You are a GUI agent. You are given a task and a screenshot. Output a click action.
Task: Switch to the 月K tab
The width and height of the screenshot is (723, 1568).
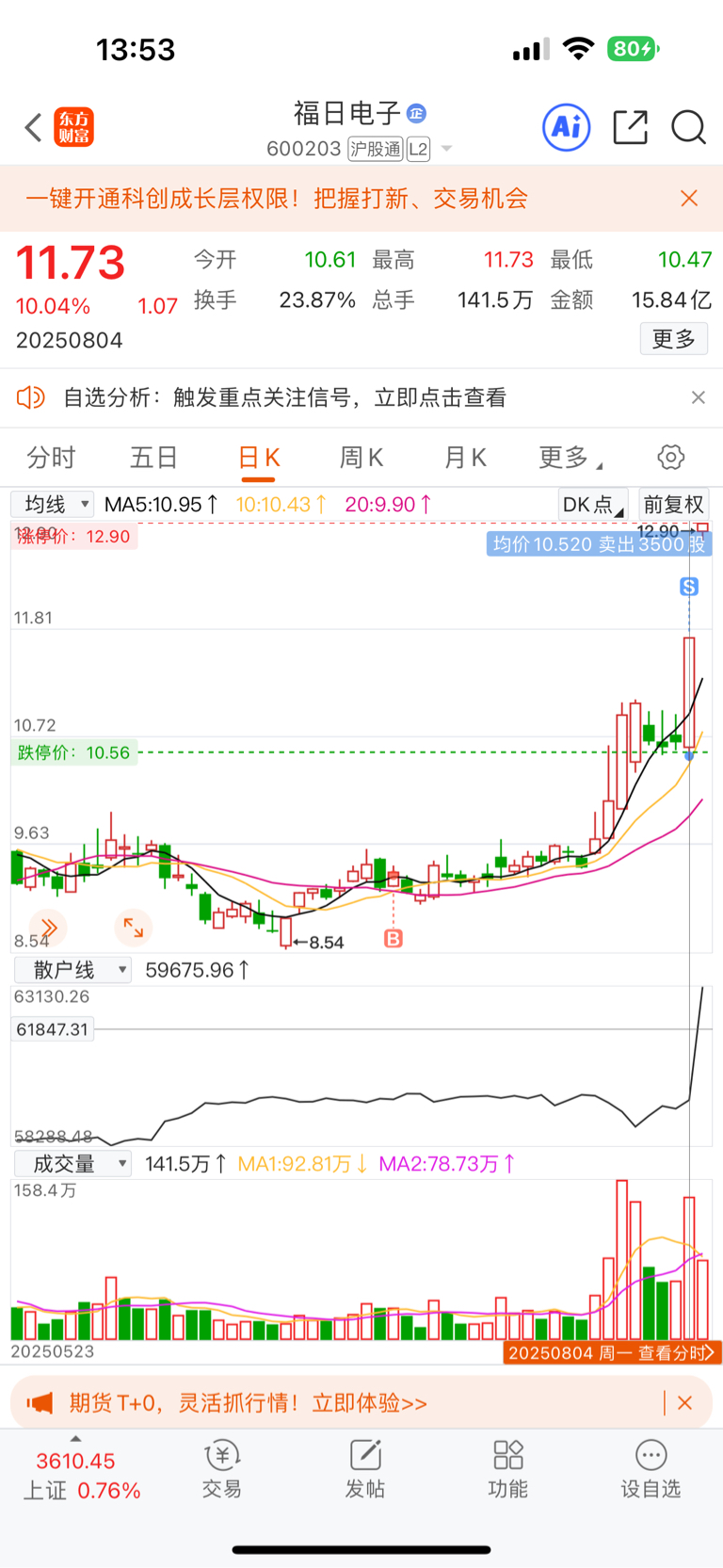[x=465, y=458]
